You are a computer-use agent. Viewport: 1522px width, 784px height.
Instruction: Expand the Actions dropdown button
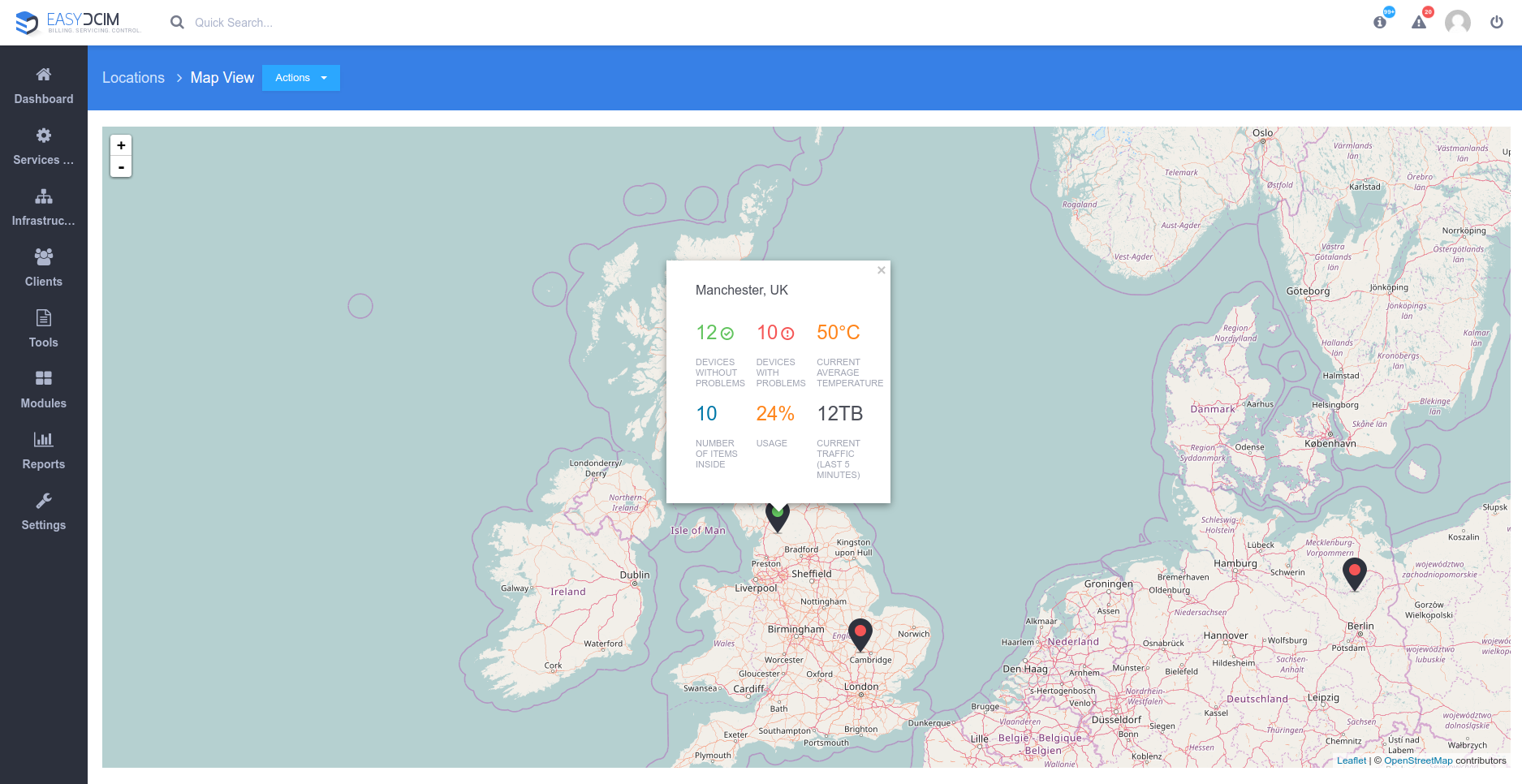coord(301,78)
